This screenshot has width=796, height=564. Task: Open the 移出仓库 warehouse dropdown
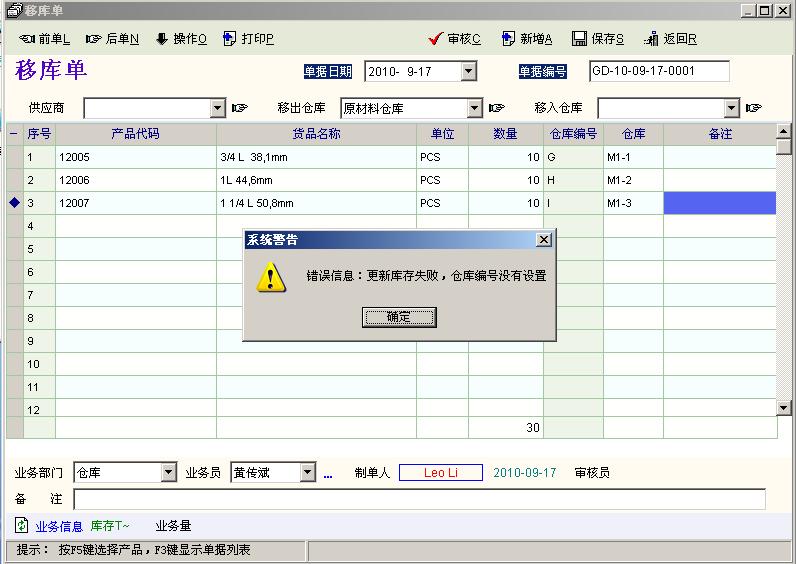pyautogui.click(x=475, y=108)
